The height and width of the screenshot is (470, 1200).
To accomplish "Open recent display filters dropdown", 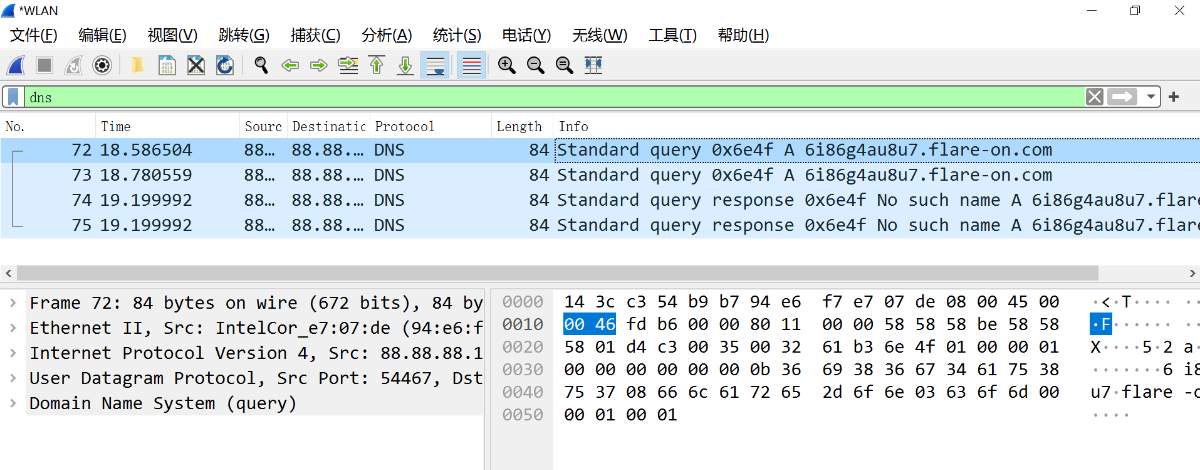I will click(1151, 97).
